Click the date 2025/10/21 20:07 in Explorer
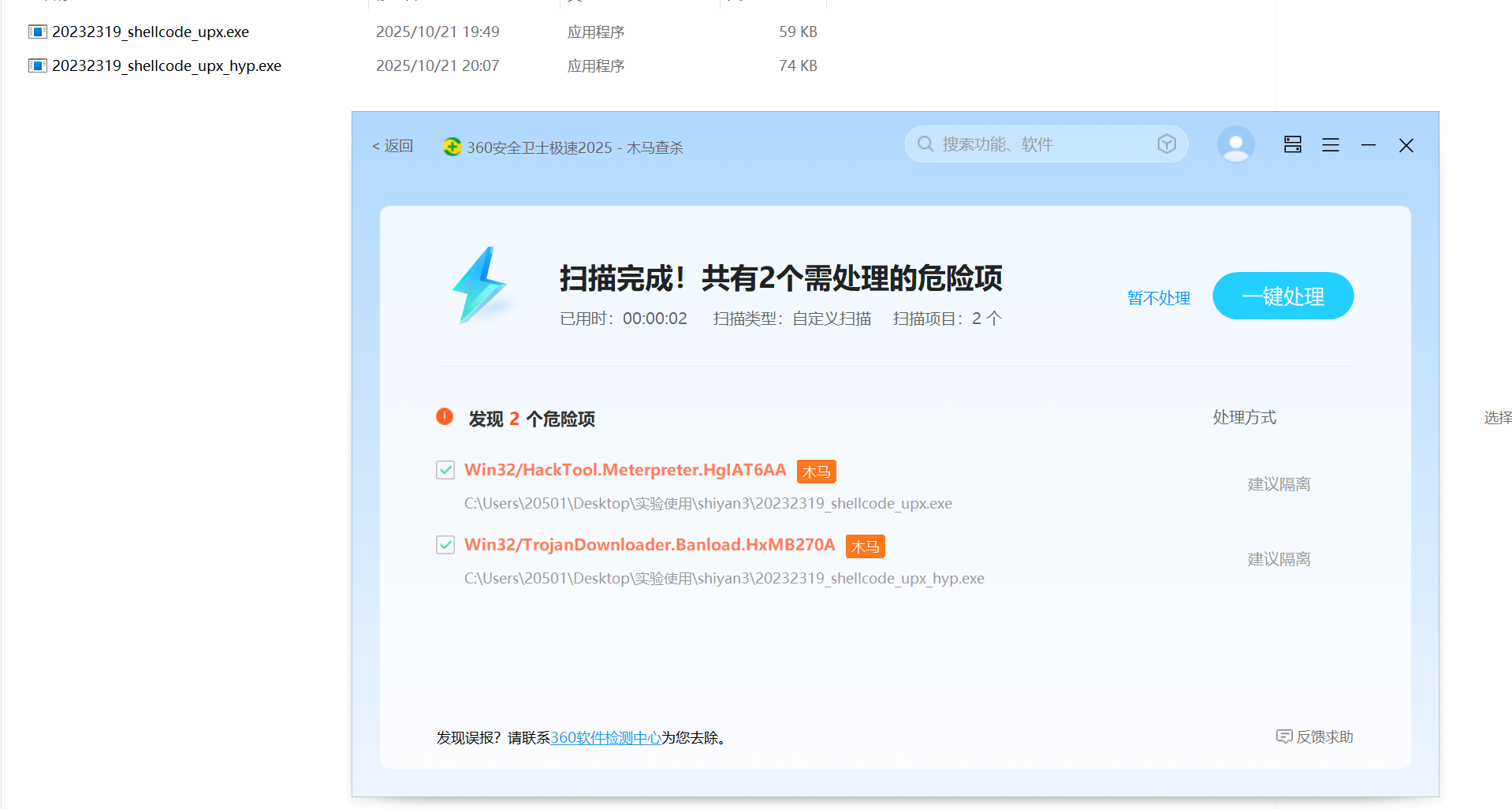This screenshot has height=809, width=1512. 438,65
